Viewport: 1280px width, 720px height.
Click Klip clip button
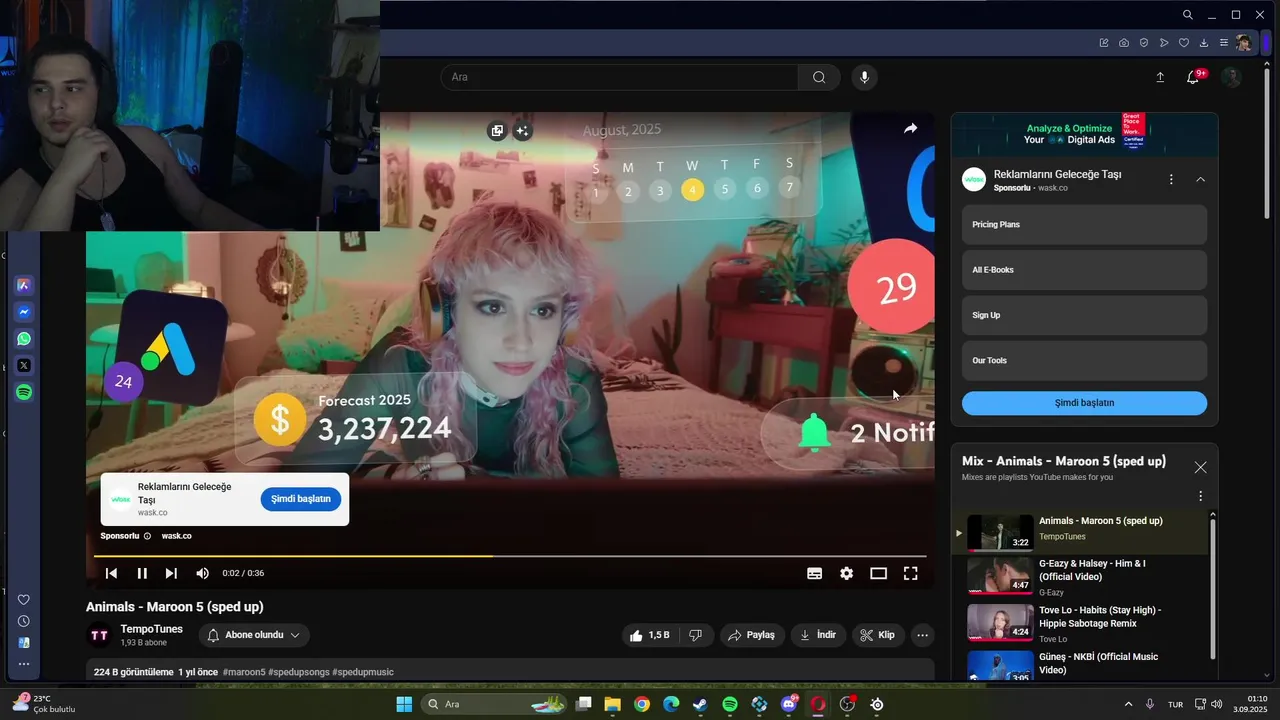879,635
